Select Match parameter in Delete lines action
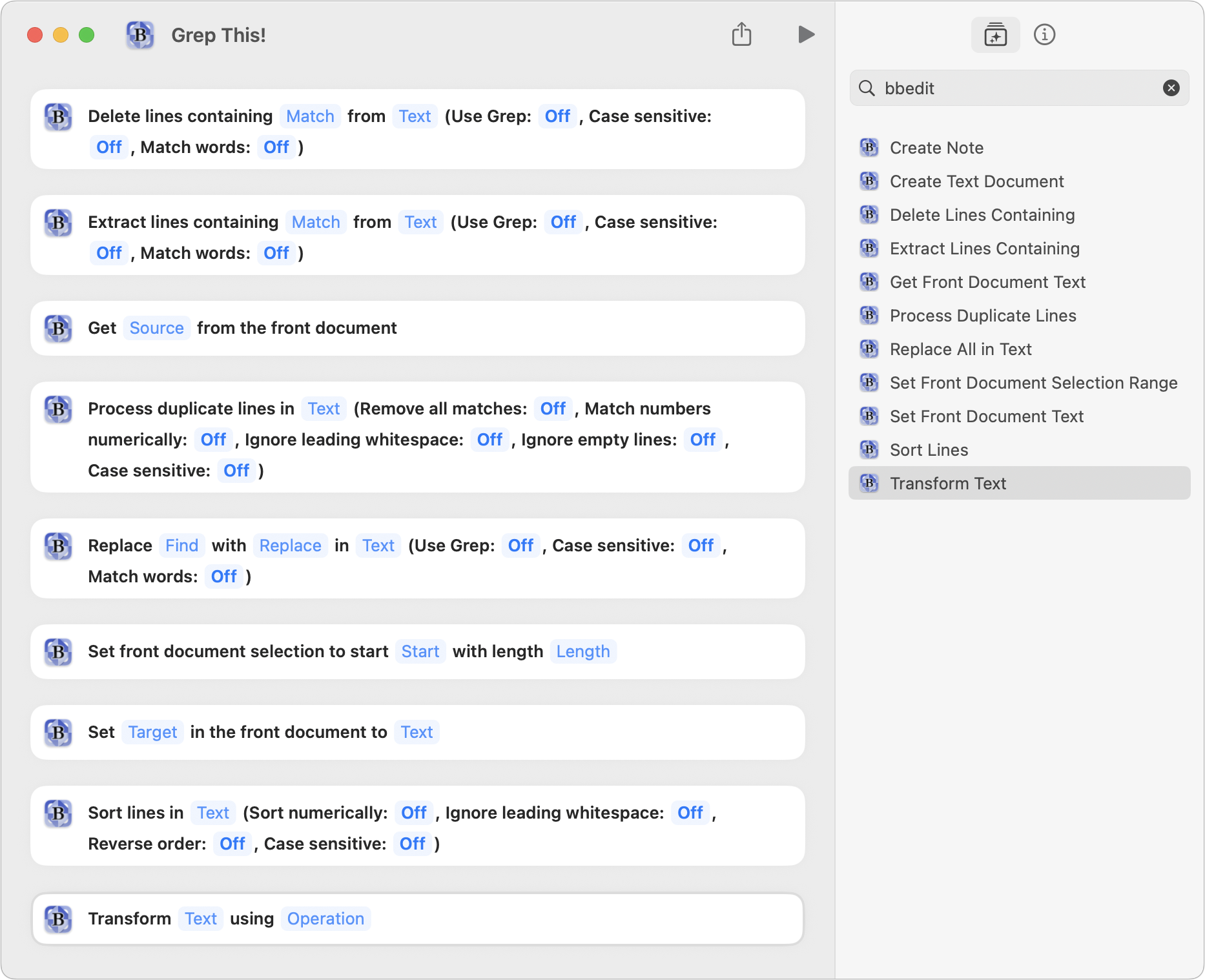Viewport: 1205px width, 980px height. 310,116
